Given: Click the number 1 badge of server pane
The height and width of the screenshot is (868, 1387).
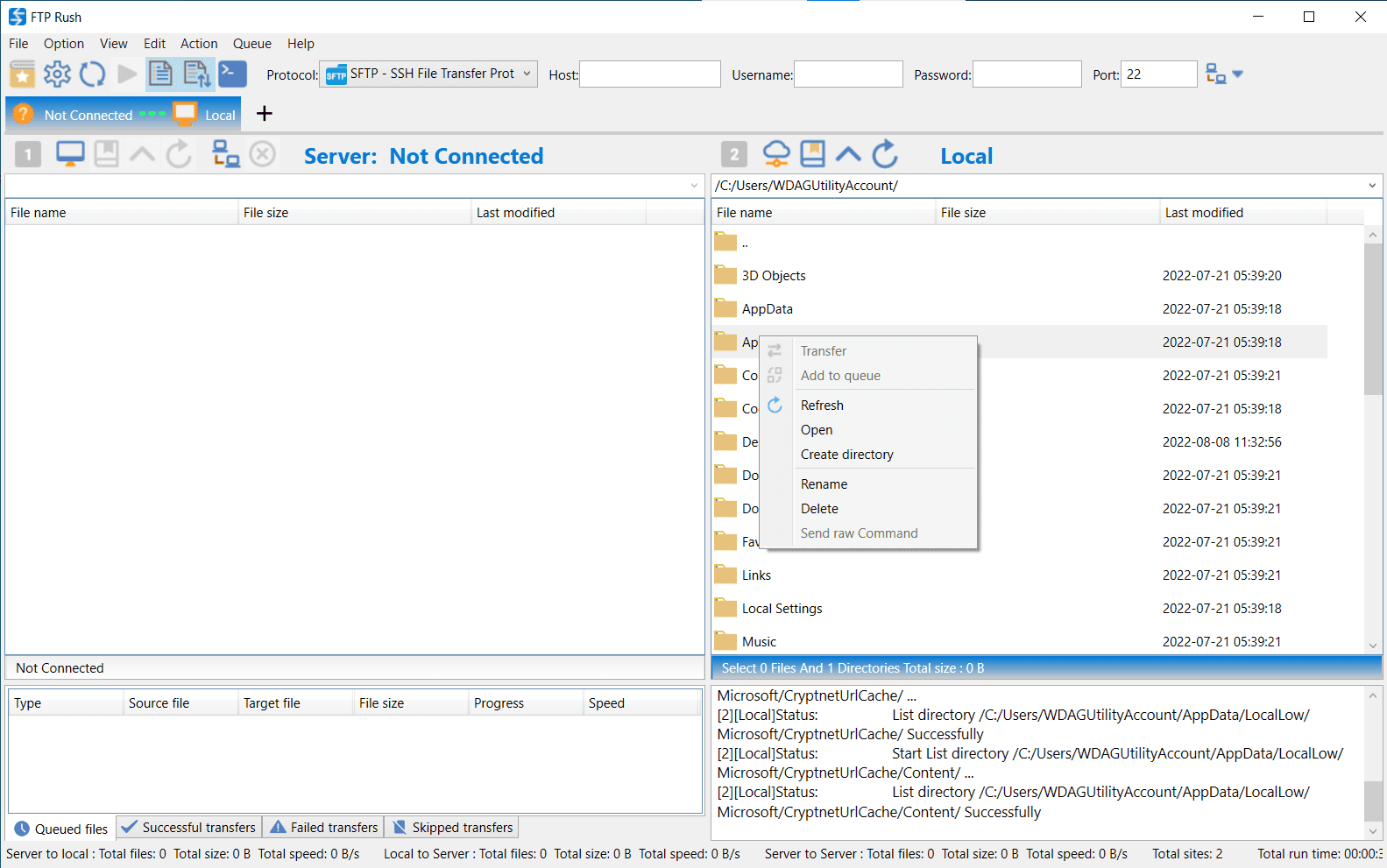Looking at the screenshot, I should click(28, 155).
